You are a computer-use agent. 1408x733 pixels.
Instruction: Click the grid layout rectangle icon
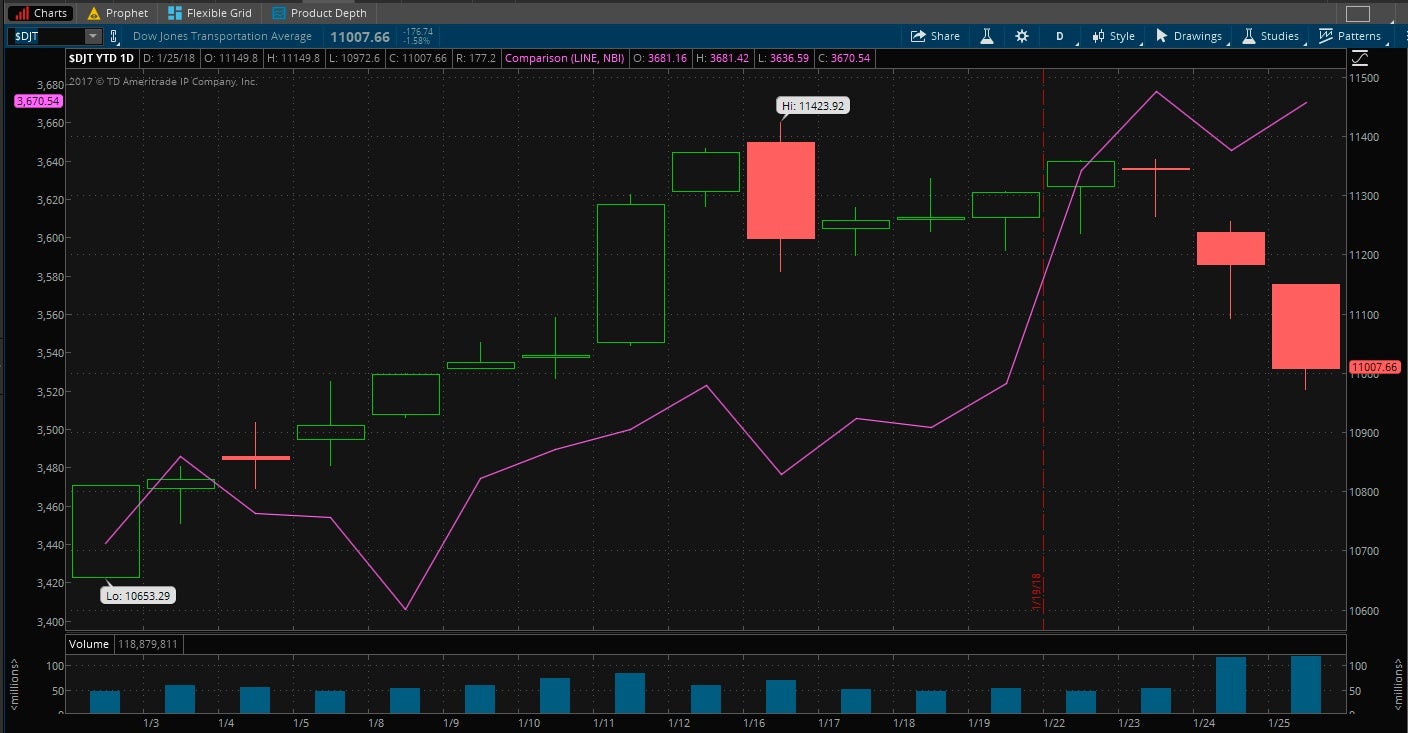1357,13
